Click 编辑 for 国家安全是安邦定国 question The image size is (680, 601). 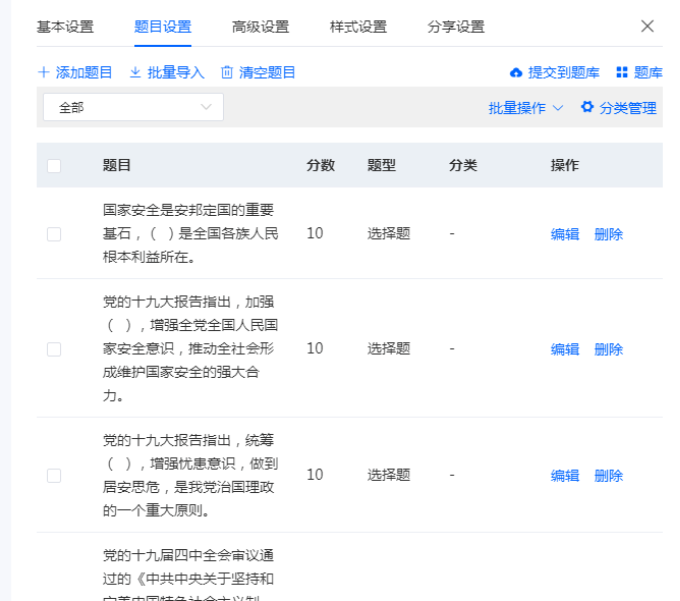pos(565,235)
